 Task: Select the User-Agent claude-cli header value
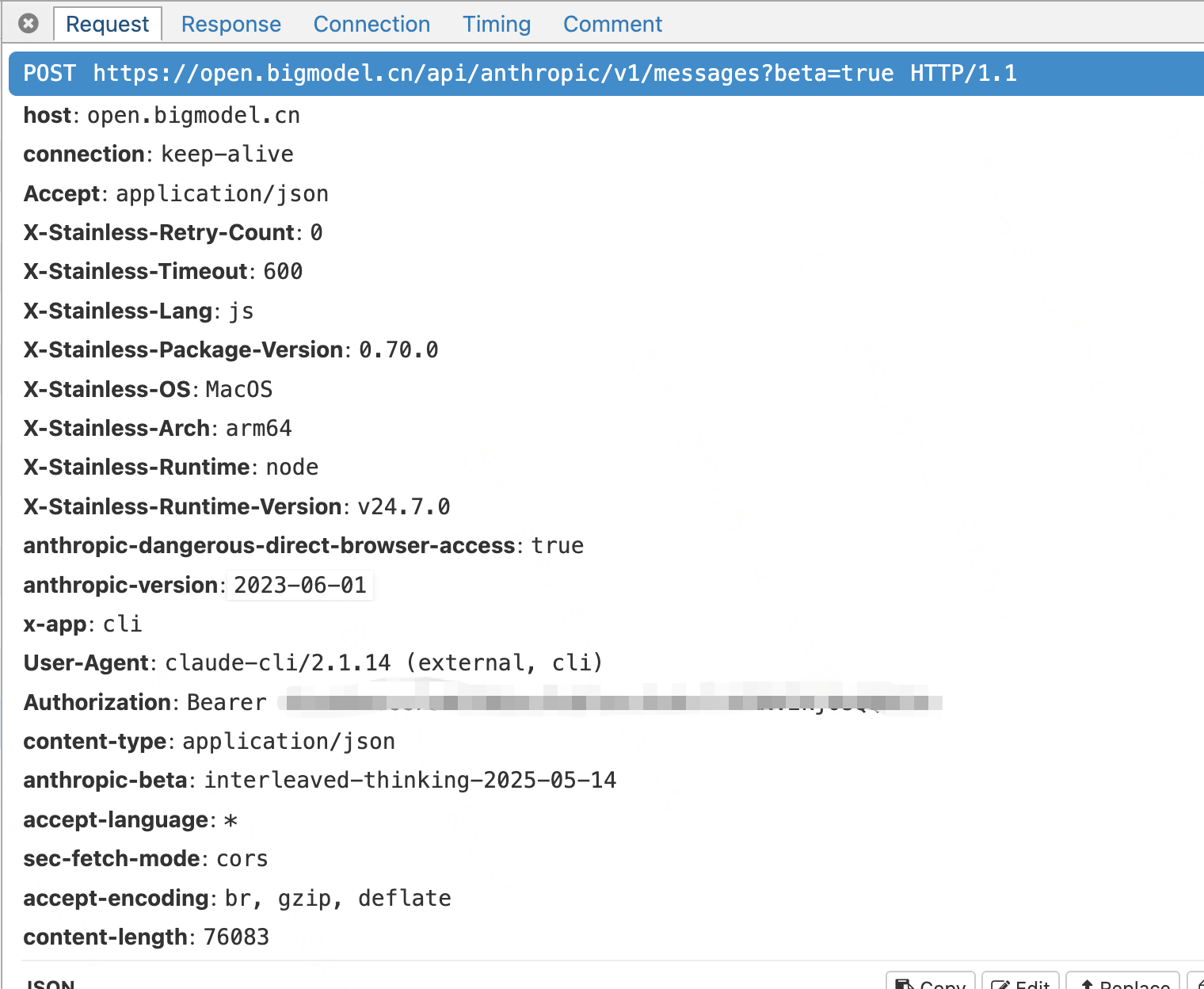coord(383,663)
